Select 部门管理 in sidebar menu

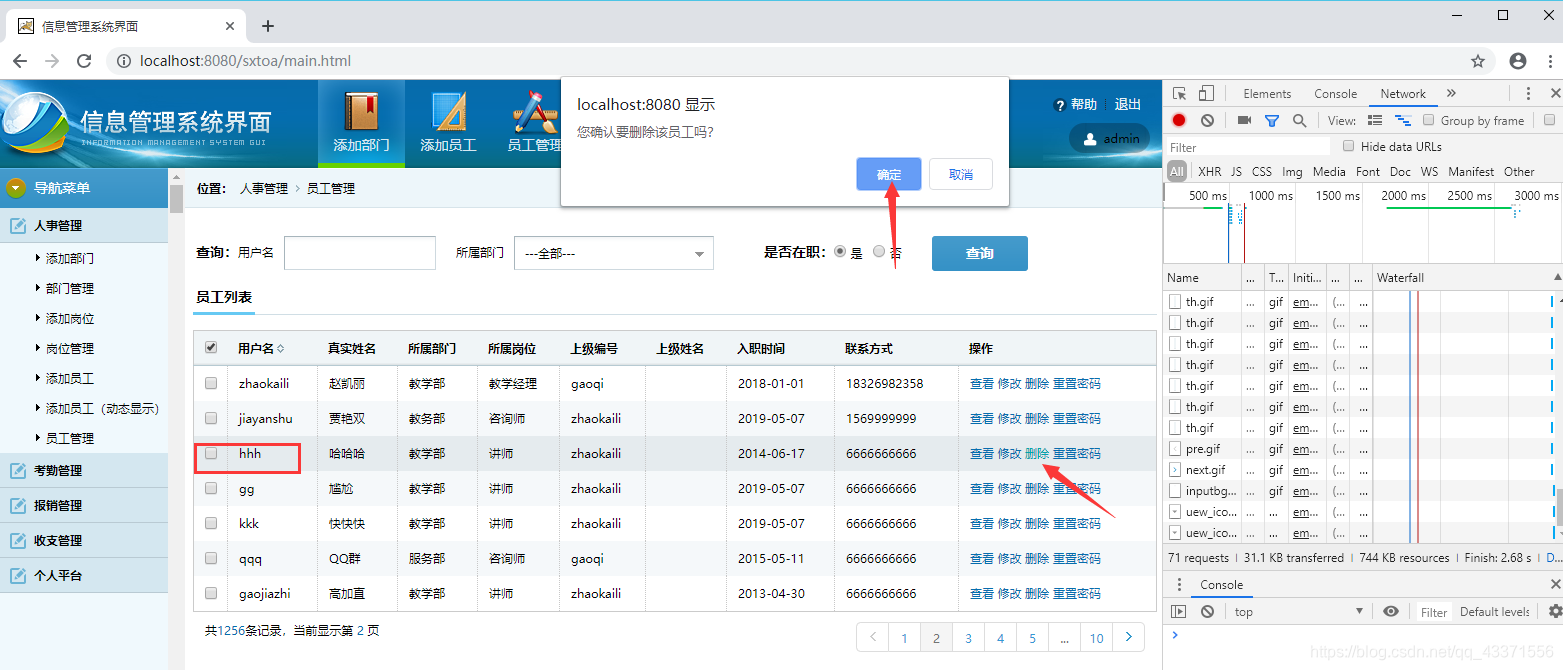[x=70, y=288]
